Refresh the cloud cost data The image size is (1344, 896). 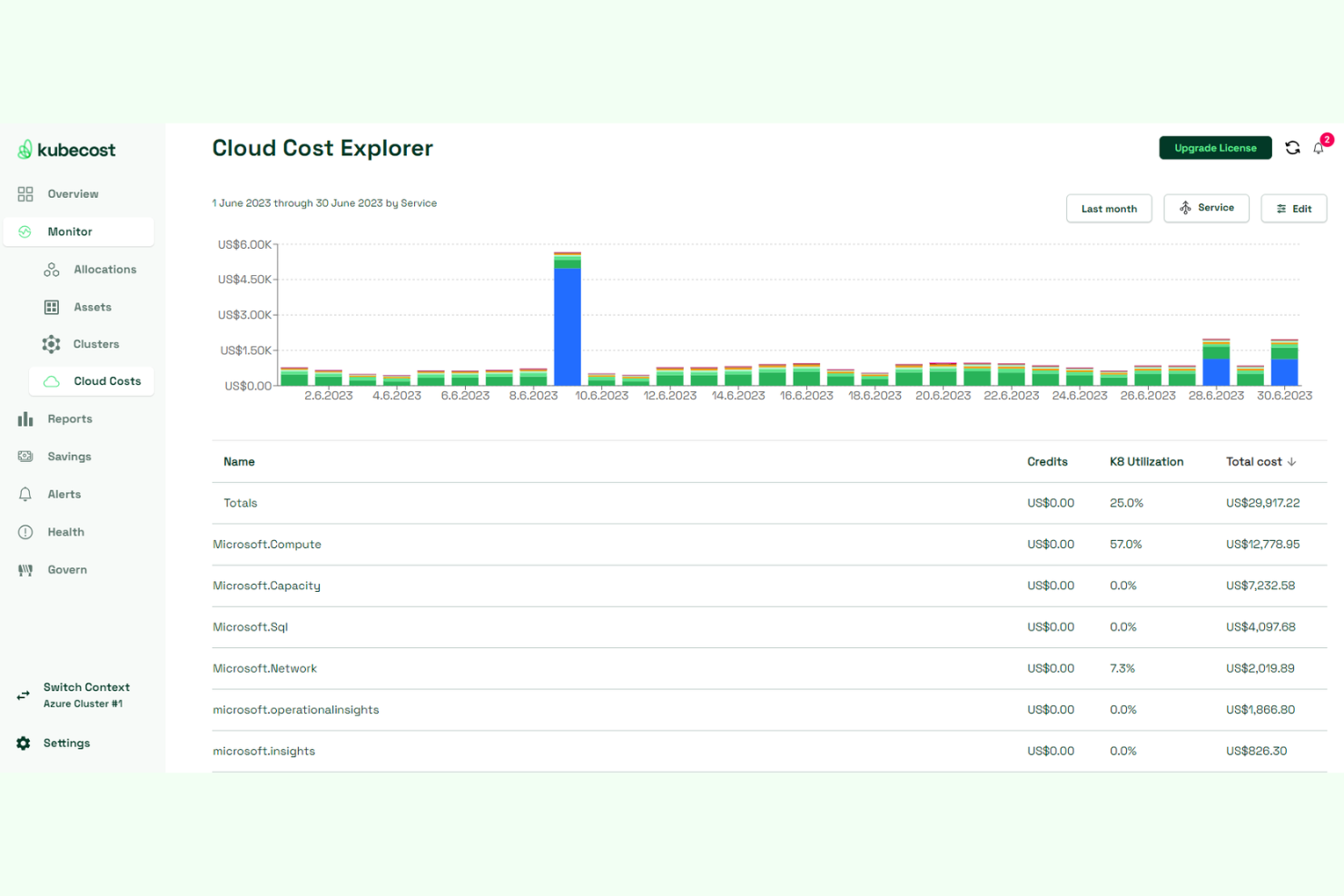pos(1292,147)
